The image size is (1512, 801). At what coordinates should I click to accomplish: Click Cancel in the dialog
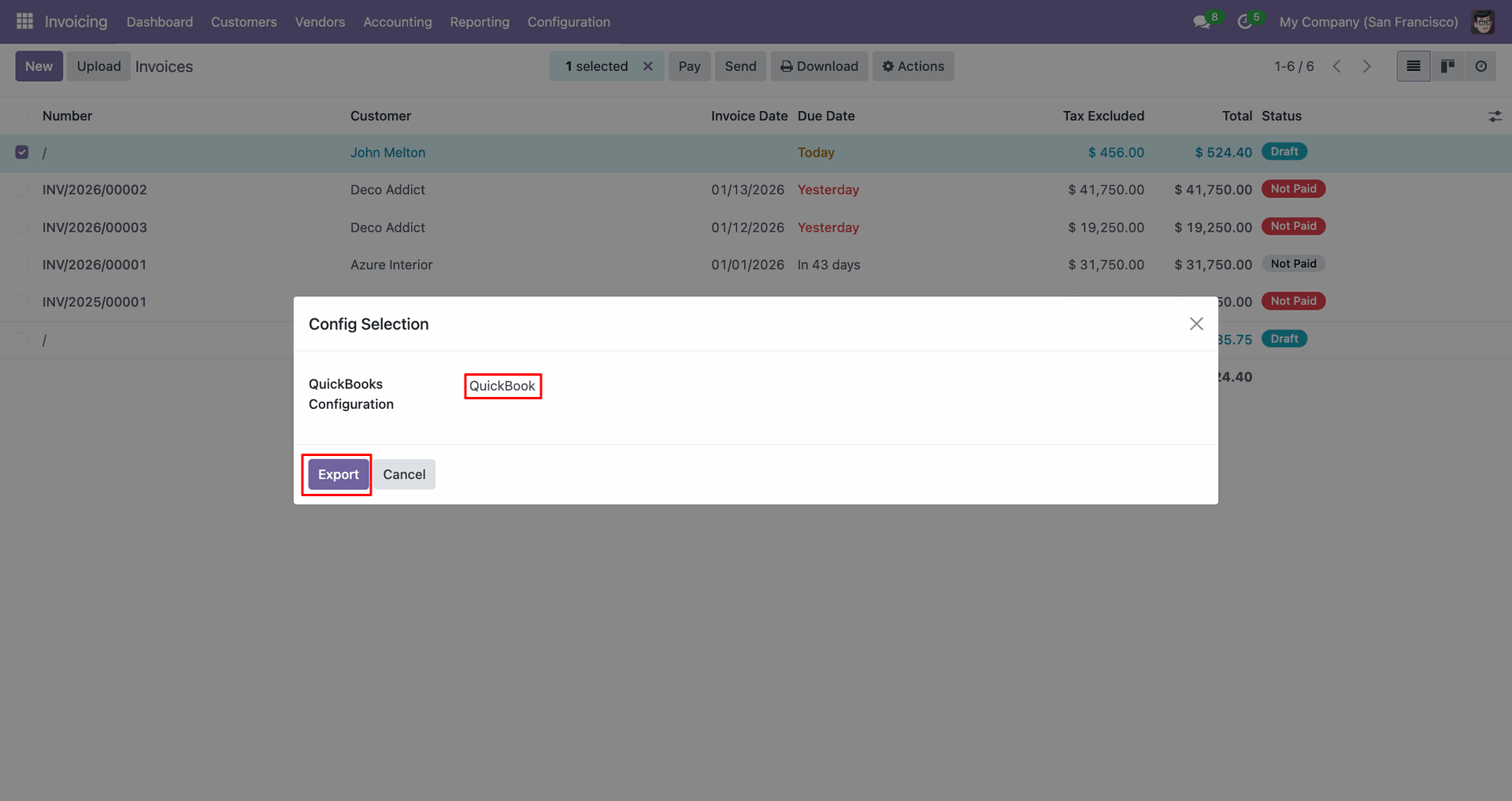pos(404,474)
